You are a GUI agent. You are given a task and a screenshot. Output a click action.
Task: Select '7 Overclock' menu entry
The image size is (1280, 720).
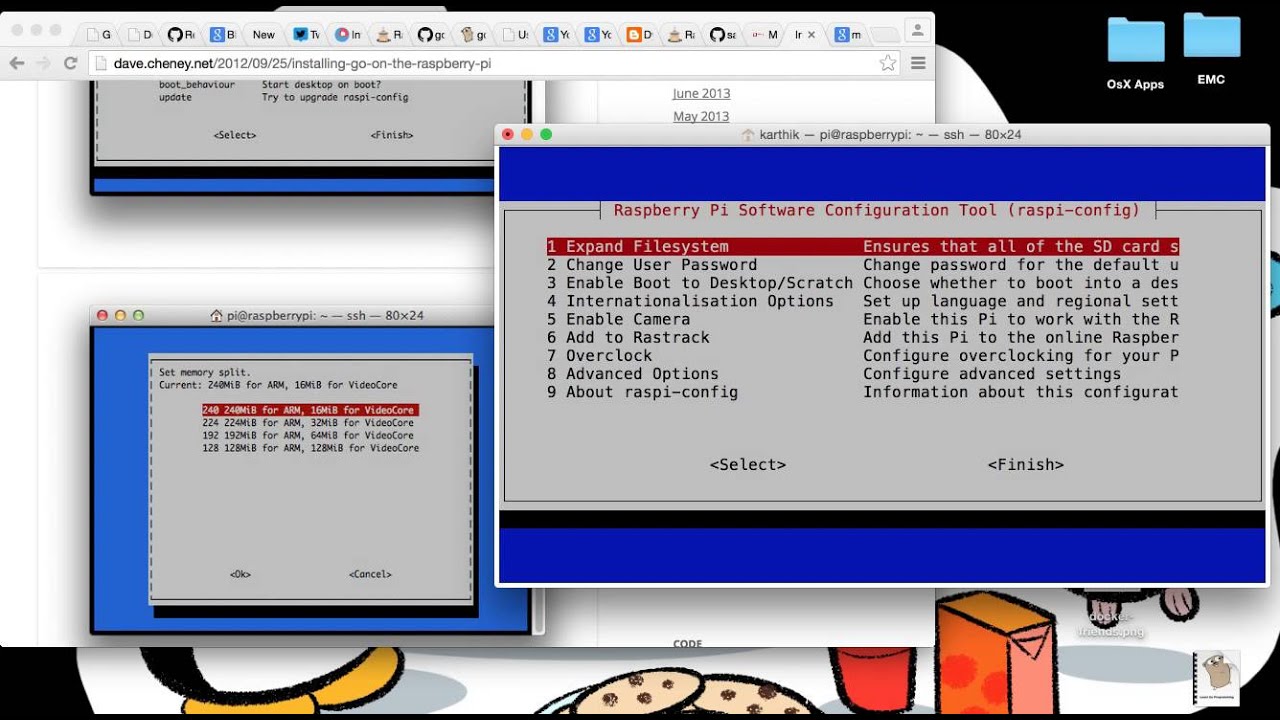[863, 355]
